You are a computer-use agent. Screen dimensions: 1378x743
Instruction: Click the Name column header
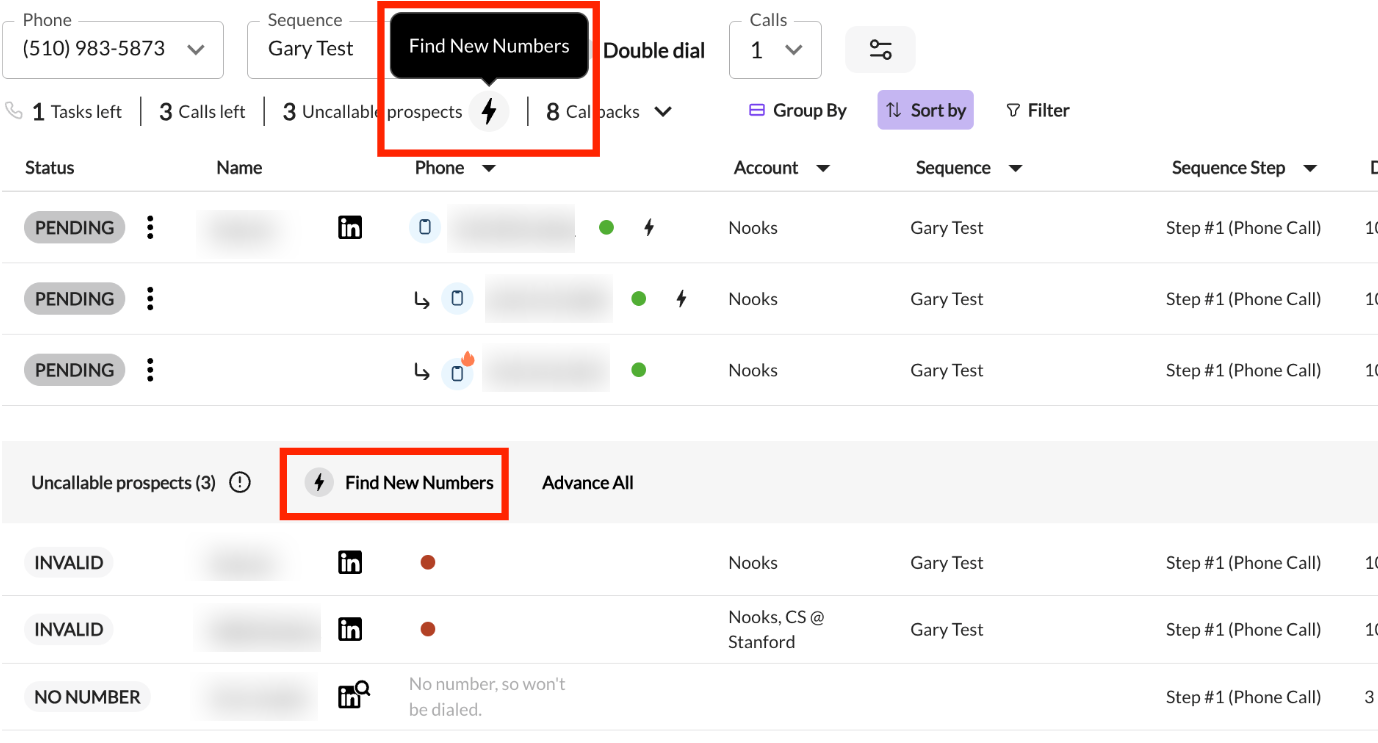click(x=239, y=168)
